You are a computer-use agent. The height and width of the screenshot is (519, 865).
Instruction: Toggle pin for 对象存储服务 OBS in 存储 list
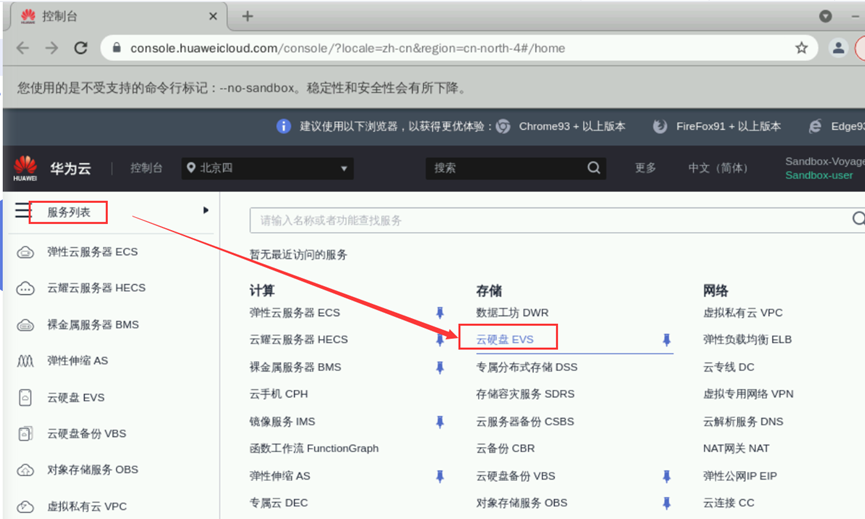pyautogui.click(x=666, y=503)
